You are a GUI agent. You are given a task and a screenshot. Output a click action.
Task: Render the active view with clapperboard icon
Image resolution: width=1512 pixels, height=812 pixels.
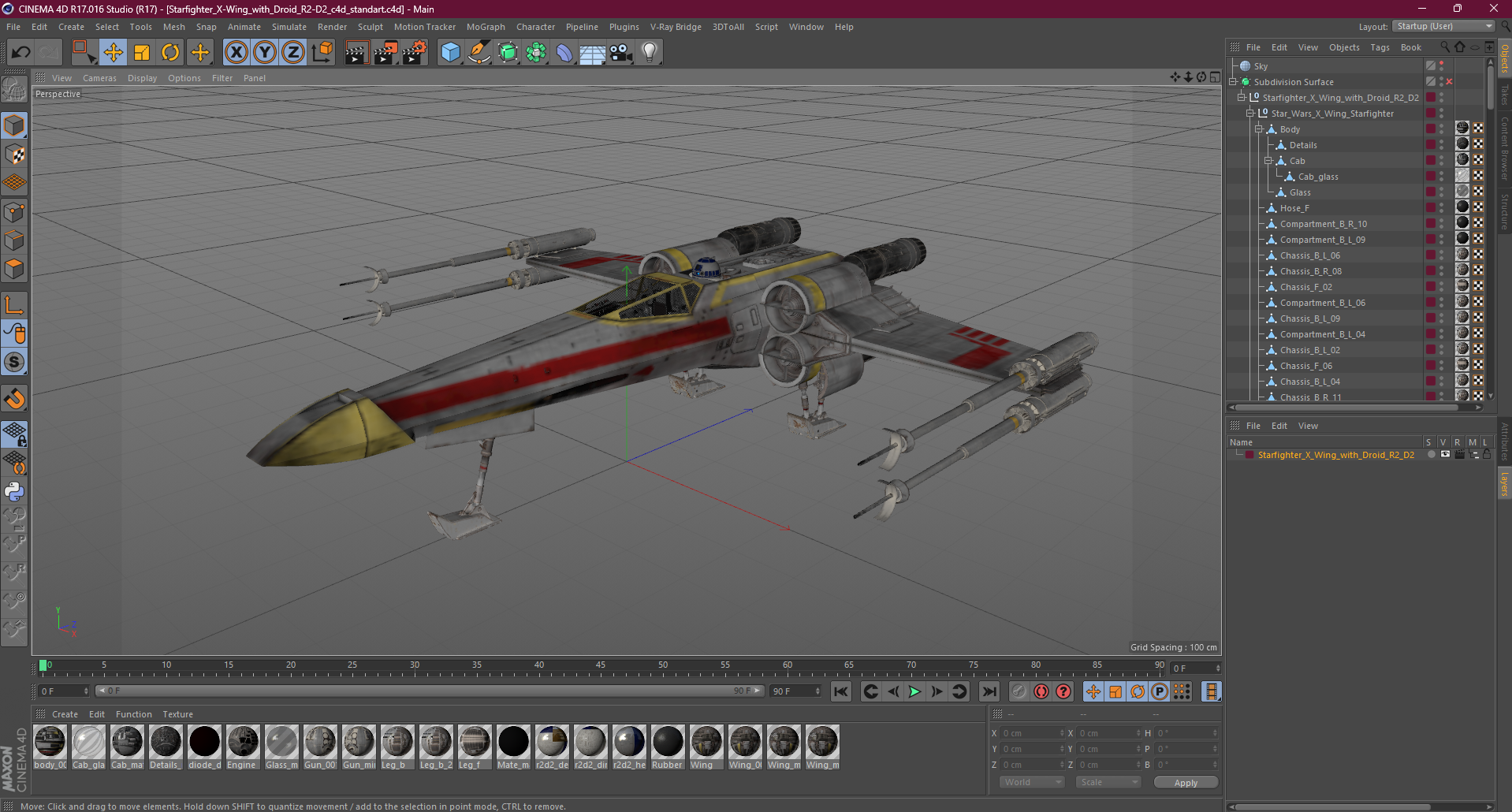pos(356,52)
